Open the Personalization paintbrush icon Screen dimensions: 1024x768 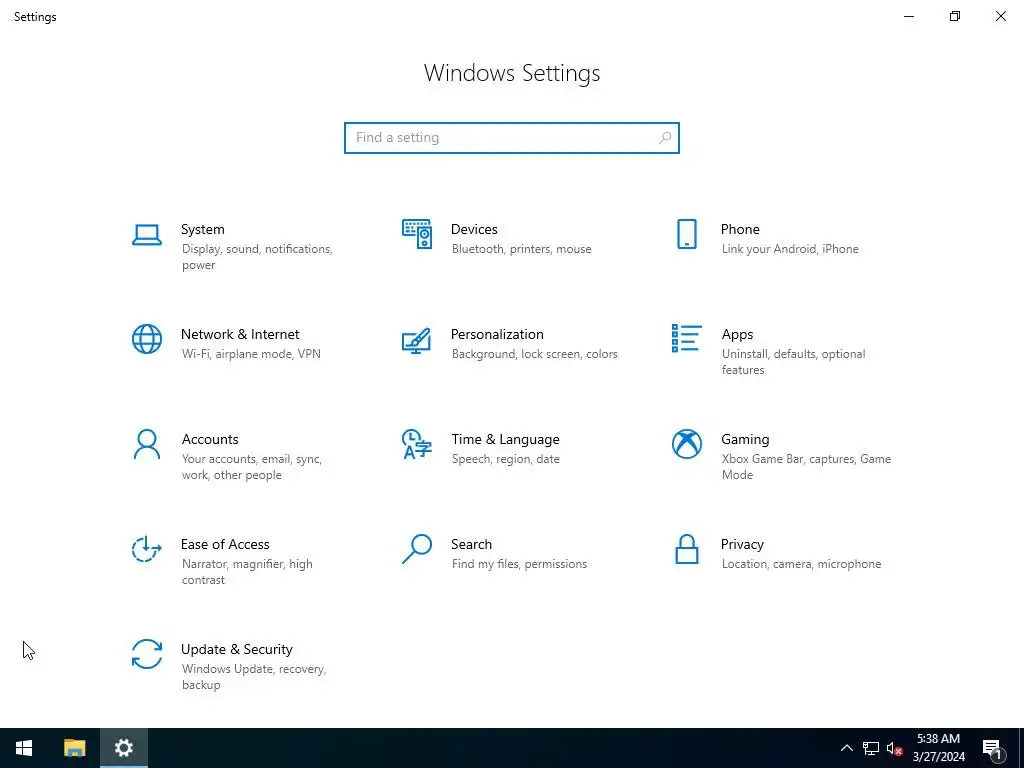(x=417, y=340)
